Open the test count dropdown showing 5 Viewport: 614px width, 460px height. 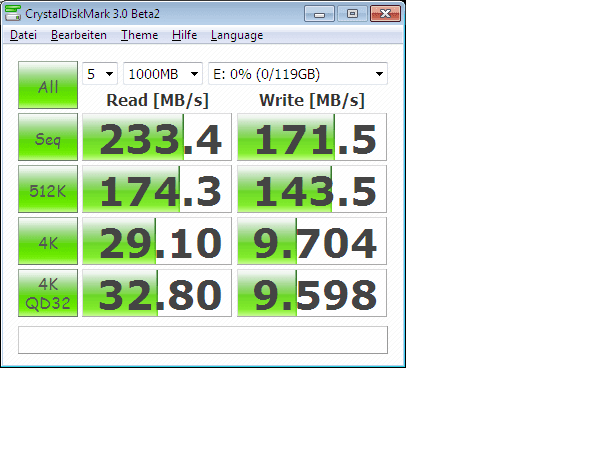coord(100,74)
